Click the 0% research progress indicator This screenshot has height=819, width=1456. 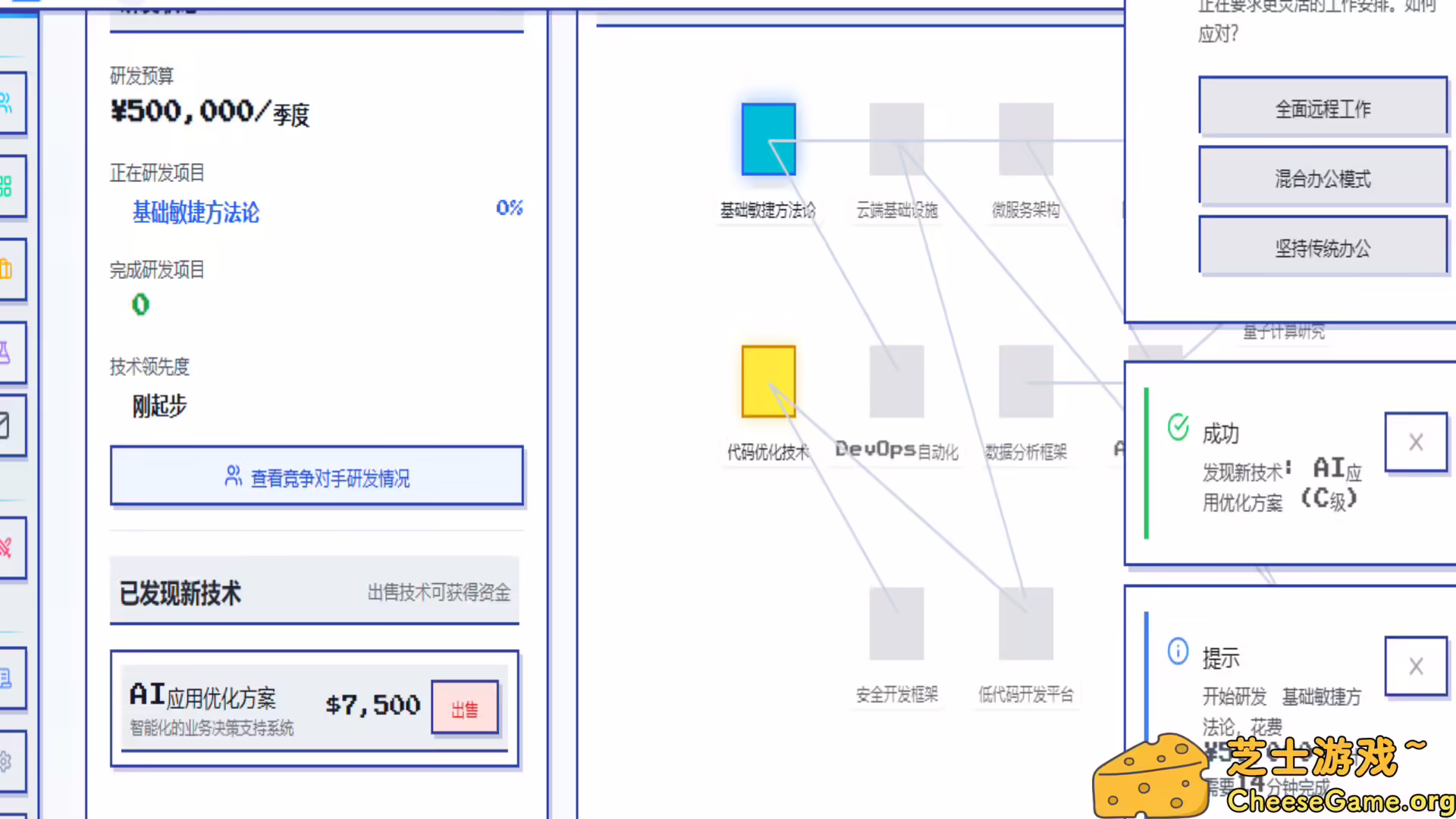click(509, 208)
